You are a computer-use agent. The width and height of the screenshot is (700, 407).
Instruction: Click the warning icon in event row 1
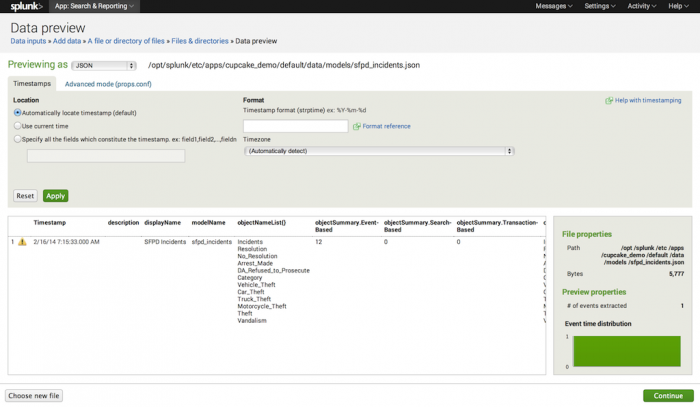[22, 242]
